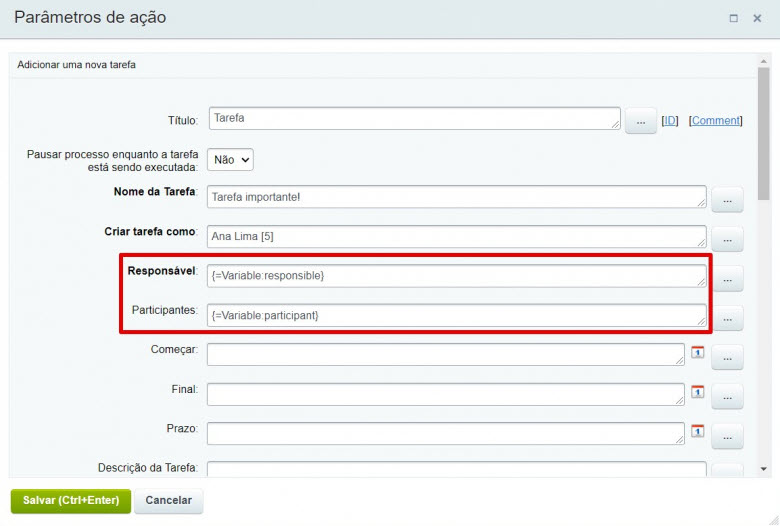Image resolution: width=780 pixels, height=526 pixels.
Task: Click the ID link
Action: (670, 120)
